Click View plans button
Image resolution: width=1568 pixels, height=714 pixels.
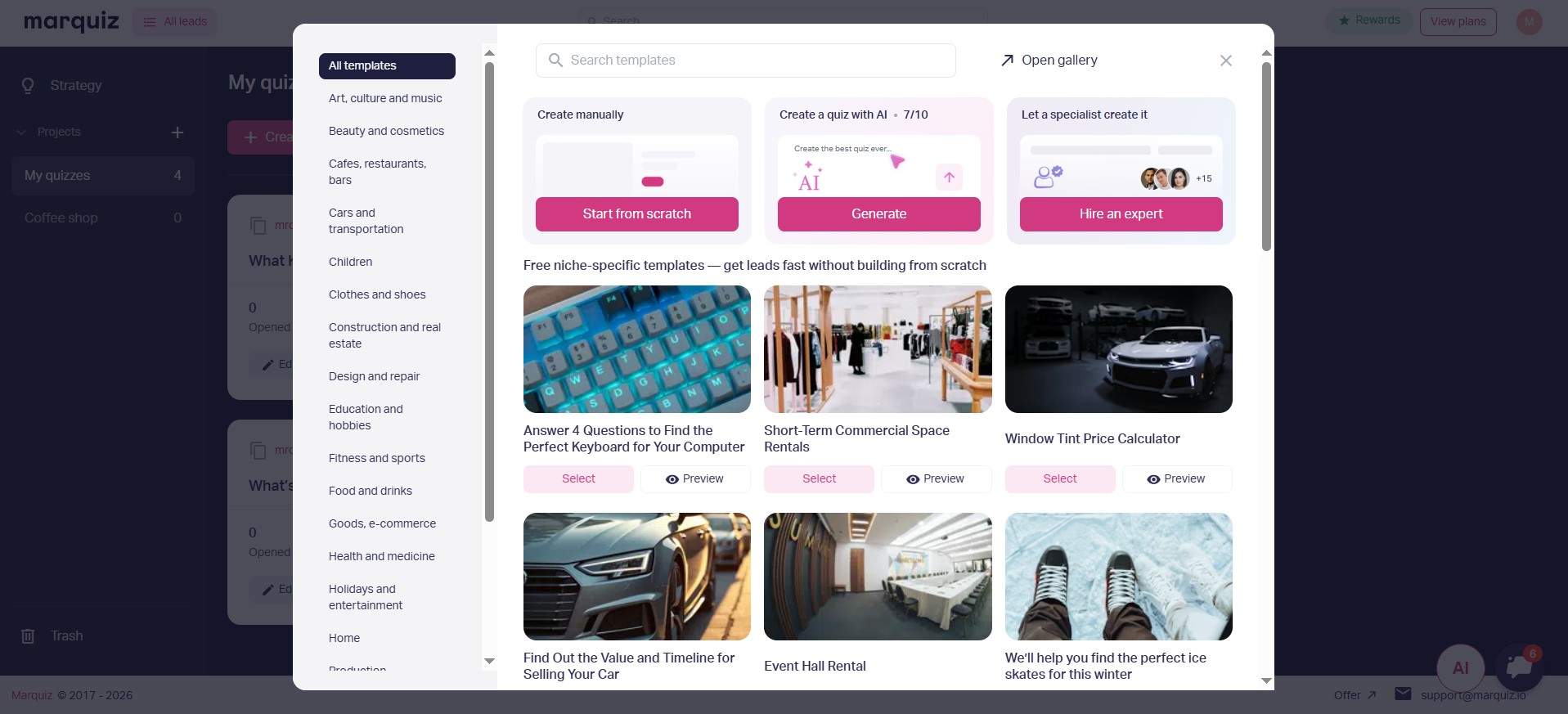tap(1458, 22)
